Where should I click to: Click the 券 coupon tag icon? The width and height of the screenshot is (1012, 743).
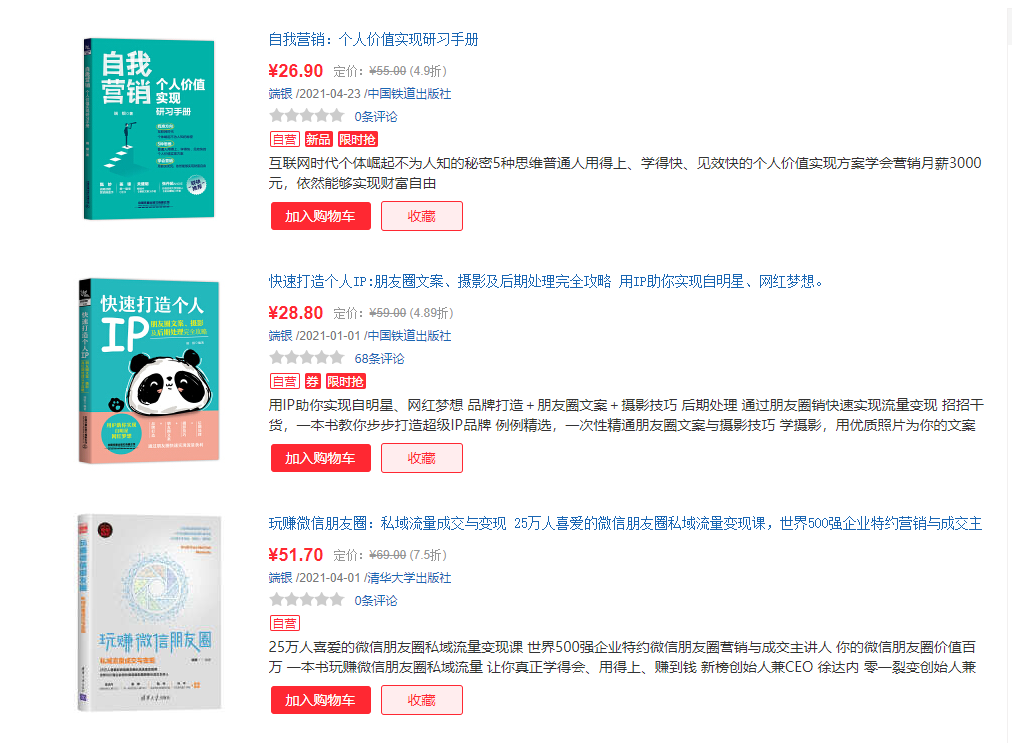point(312,382)
